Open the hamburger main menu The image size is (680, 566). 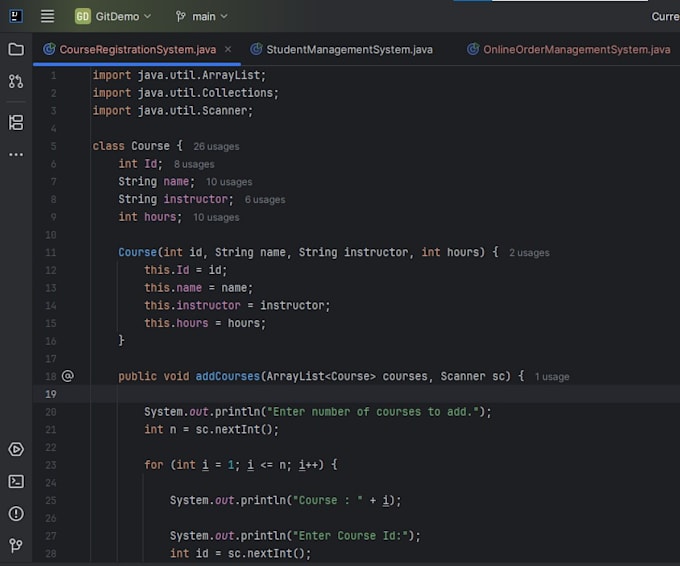coord(48,16)
